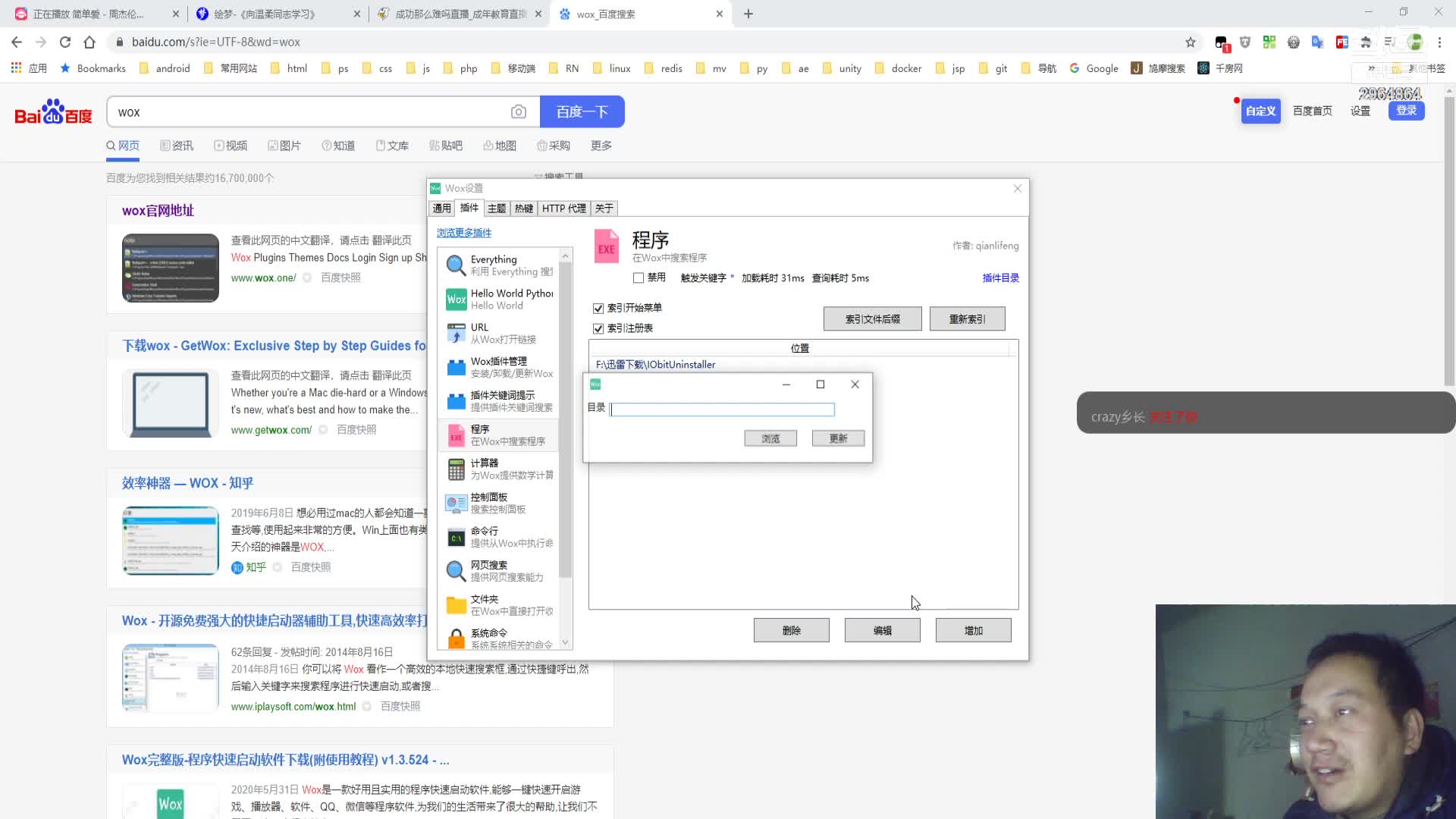
Task: Open the starred Bookmarks folder
Action: click(x=93, y=68)
